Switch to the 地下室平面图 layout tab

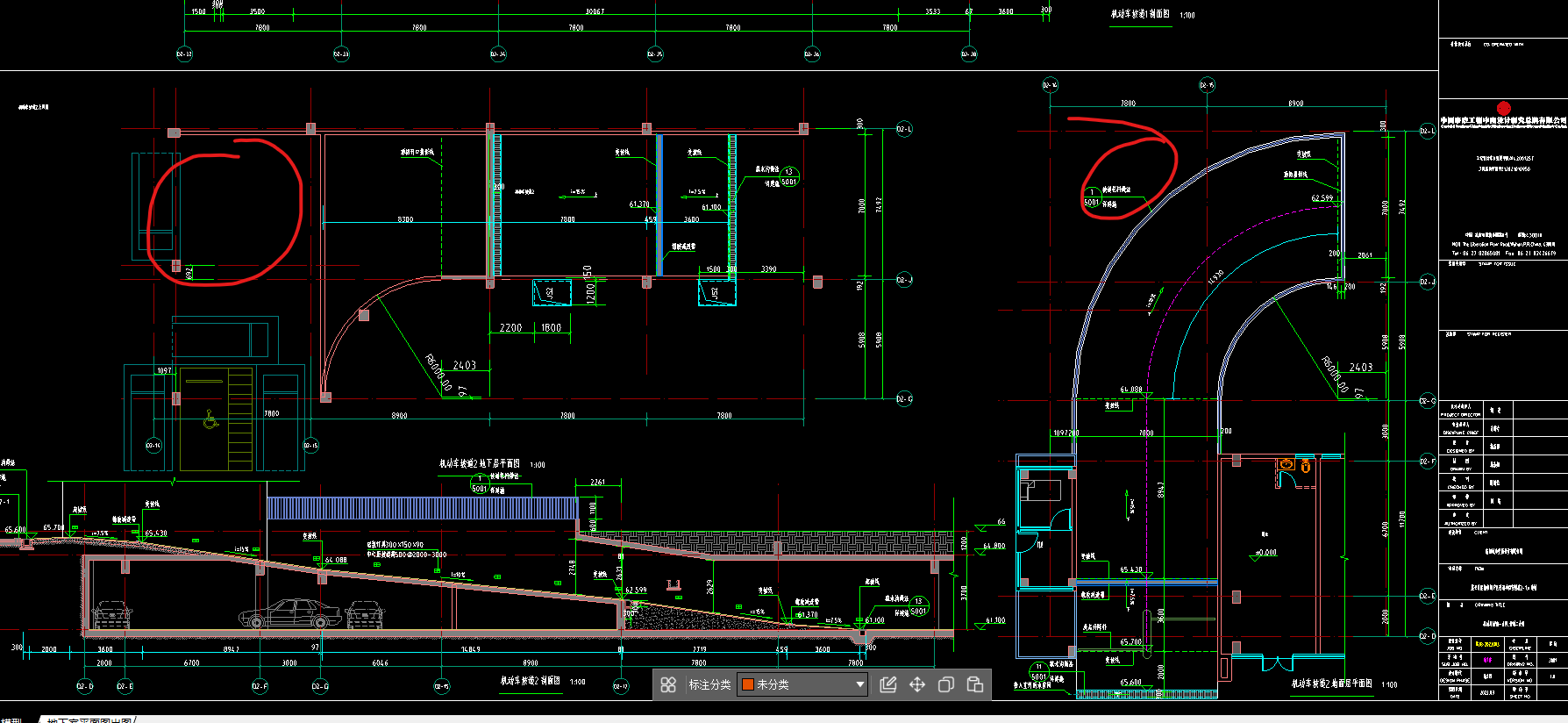click(x=89, y=719)
